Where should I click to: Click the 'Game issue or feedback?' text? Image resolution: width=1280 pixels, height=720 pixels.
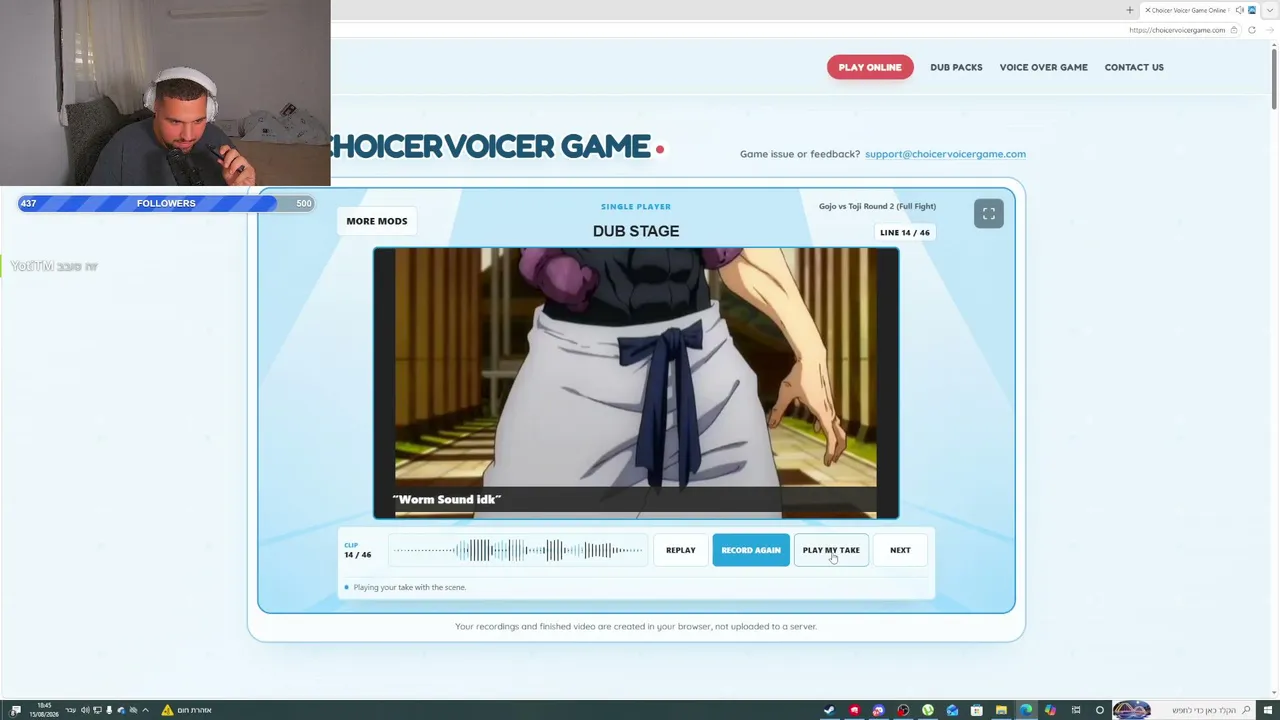800,154
